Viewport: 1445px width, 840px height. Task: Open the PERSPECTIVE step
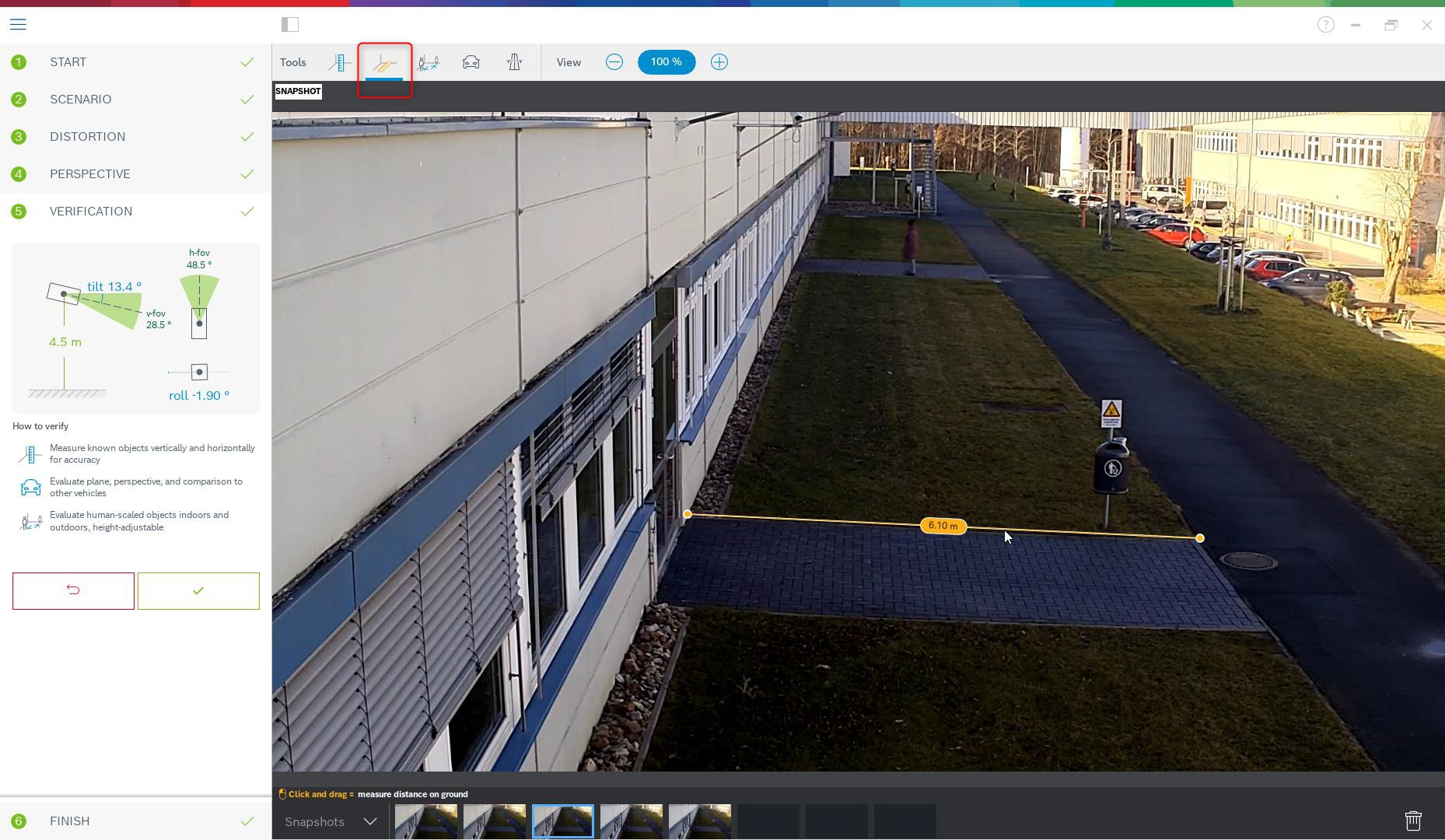point(90,174)
